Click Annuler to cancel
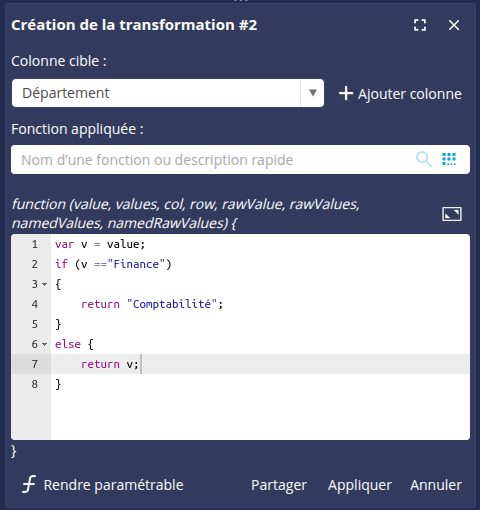 pyautogui.click(x=436, y=485)
